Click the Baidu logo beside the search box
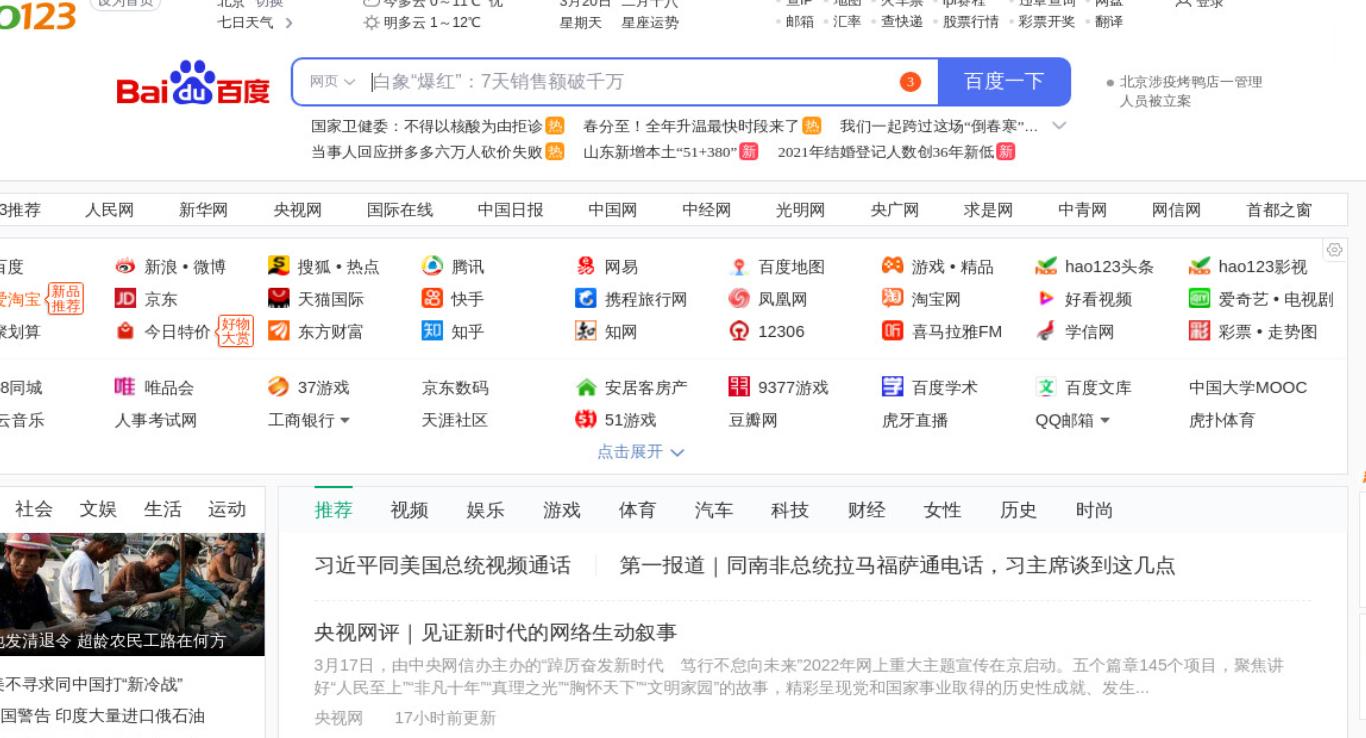Image resolution: width=1366 pixels, height=738 pixels. tap(193, 83)
